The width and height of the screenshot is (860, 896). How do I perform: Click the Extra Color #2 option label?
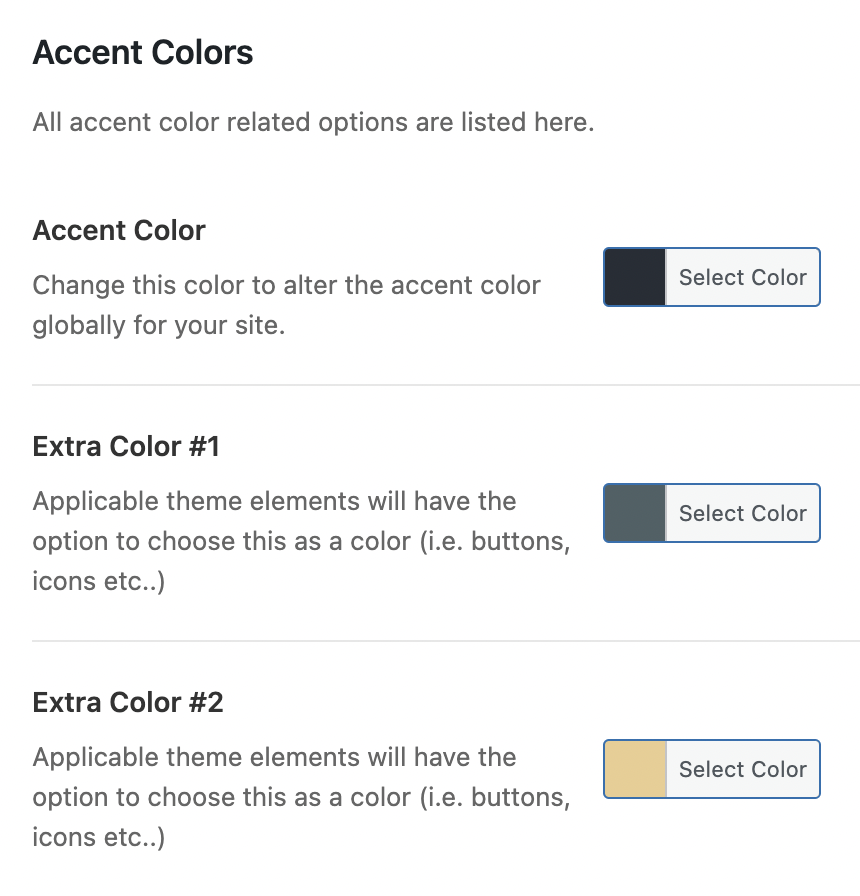[128, 702]
